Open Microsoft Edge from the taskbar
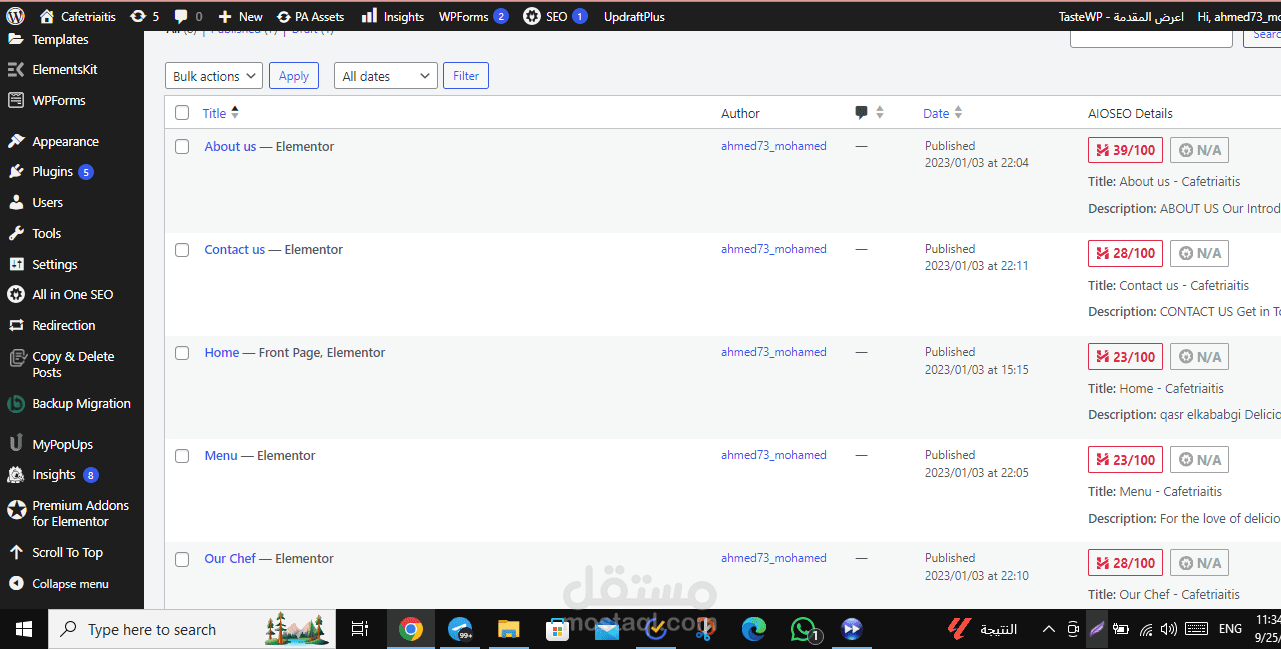Image resolution: width=1281 pixels, height=649 pixels. pos(754,629)
